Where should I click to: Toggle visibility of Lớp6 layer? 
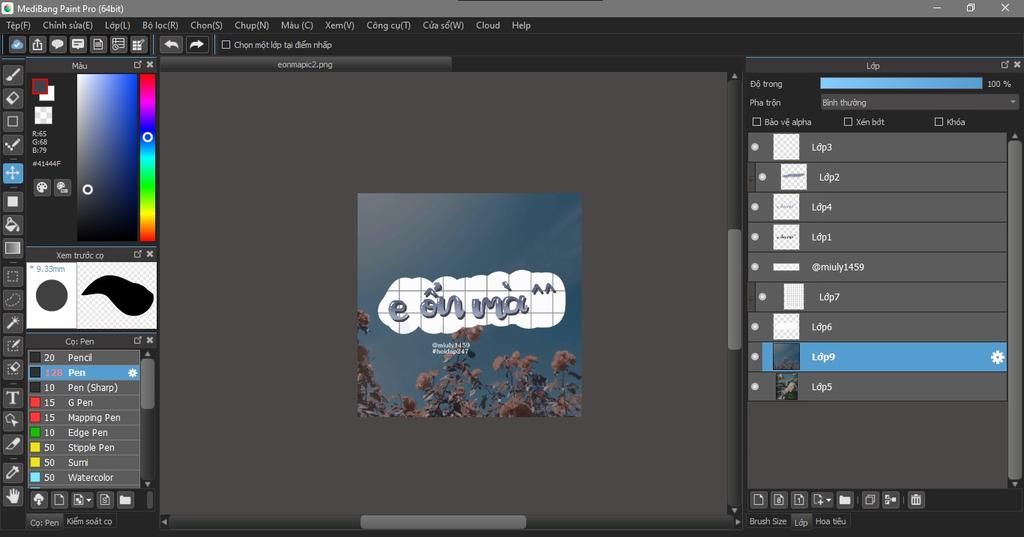(x=755, y=327)
